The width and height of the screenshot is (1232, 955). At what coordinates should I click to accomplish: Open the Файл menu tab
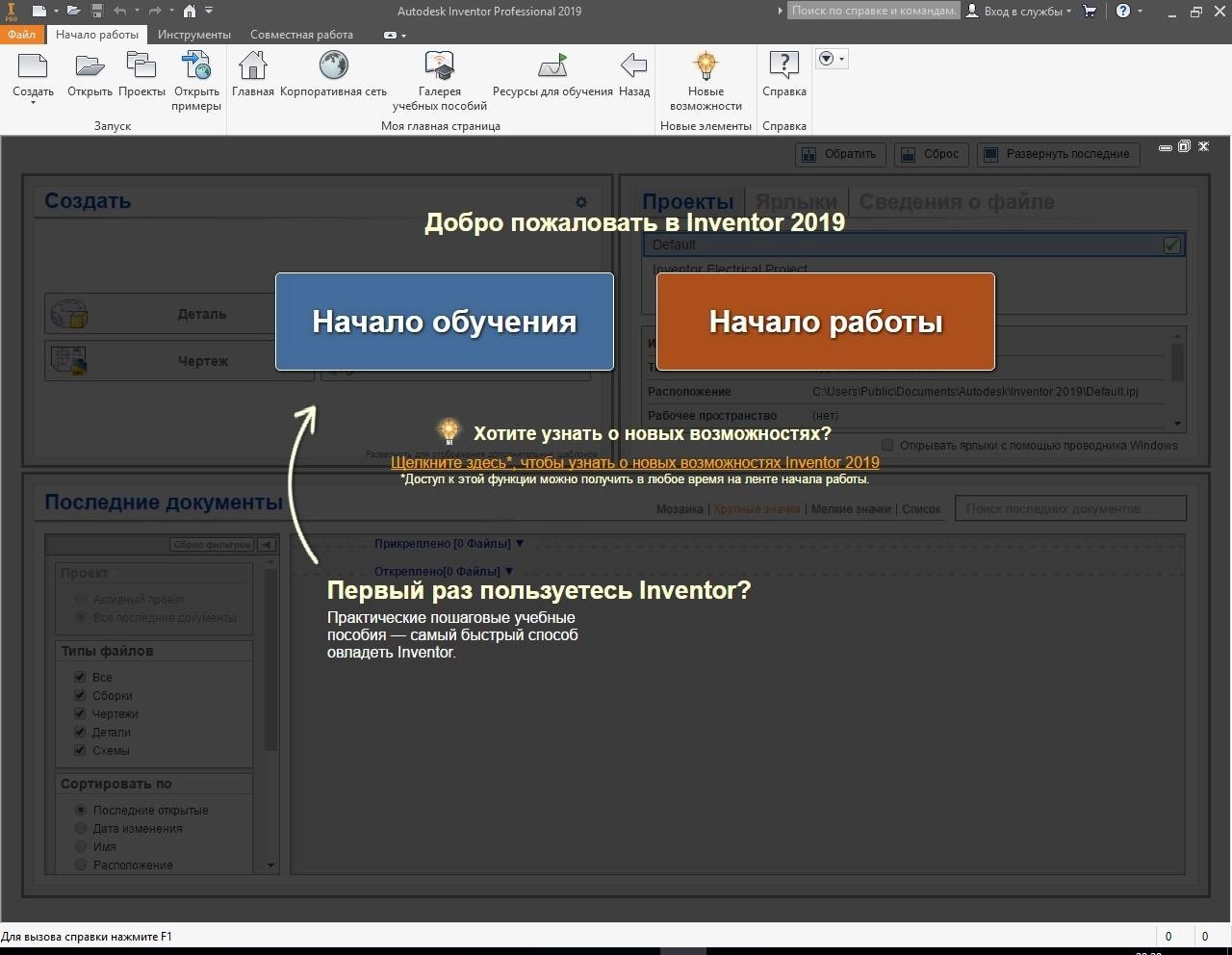point(21,34)
